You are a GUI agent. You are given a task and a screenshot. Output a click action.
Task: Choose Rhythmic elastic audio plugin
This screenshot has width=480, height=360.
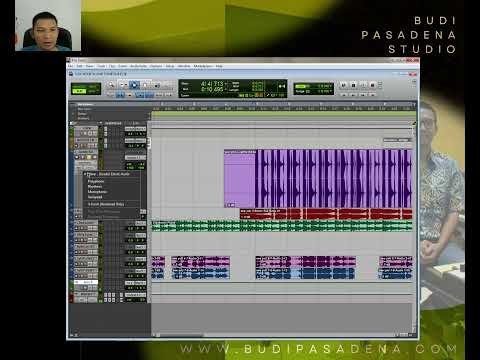112,187
